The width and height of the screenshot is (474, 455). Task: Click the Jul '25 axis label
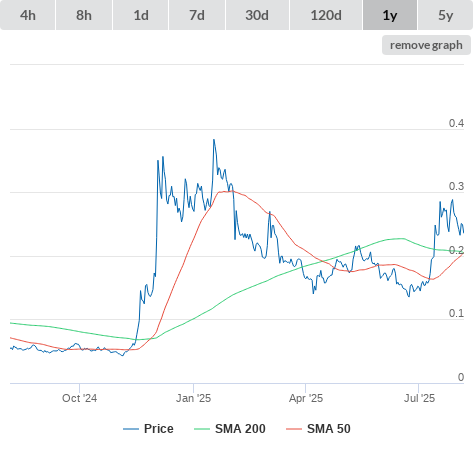(419, 398)
